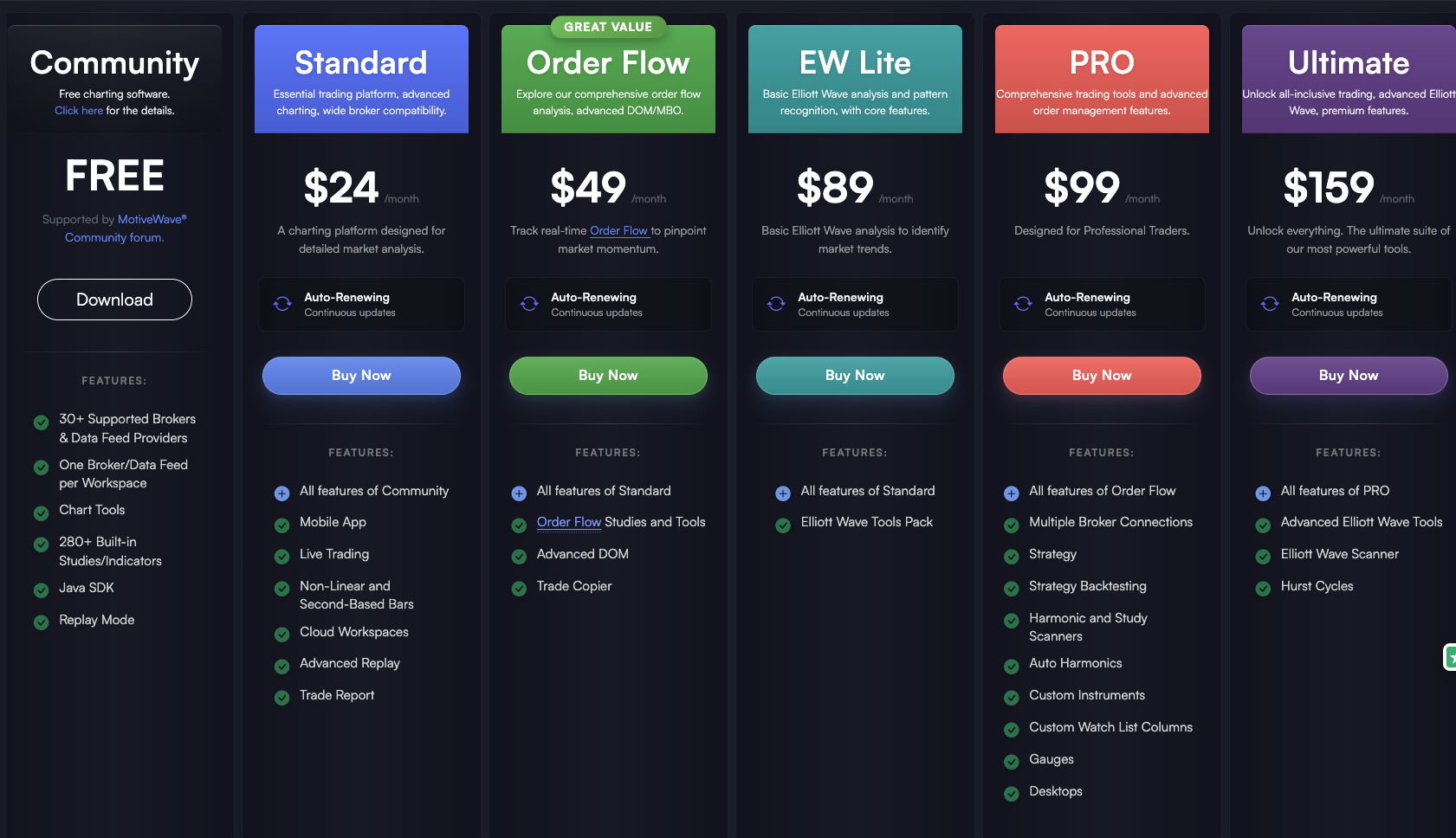Open the Click here details link

tap(79, 111)
